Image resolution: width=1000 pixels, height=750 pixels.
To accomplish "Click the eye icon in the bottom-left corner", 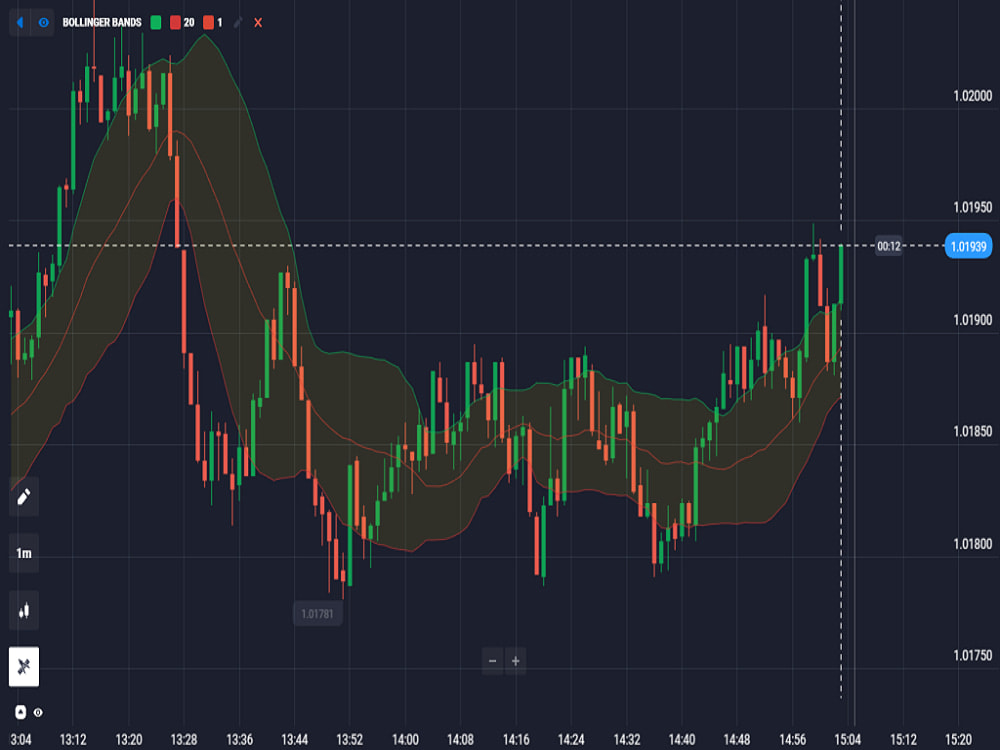I will [38, 713].
